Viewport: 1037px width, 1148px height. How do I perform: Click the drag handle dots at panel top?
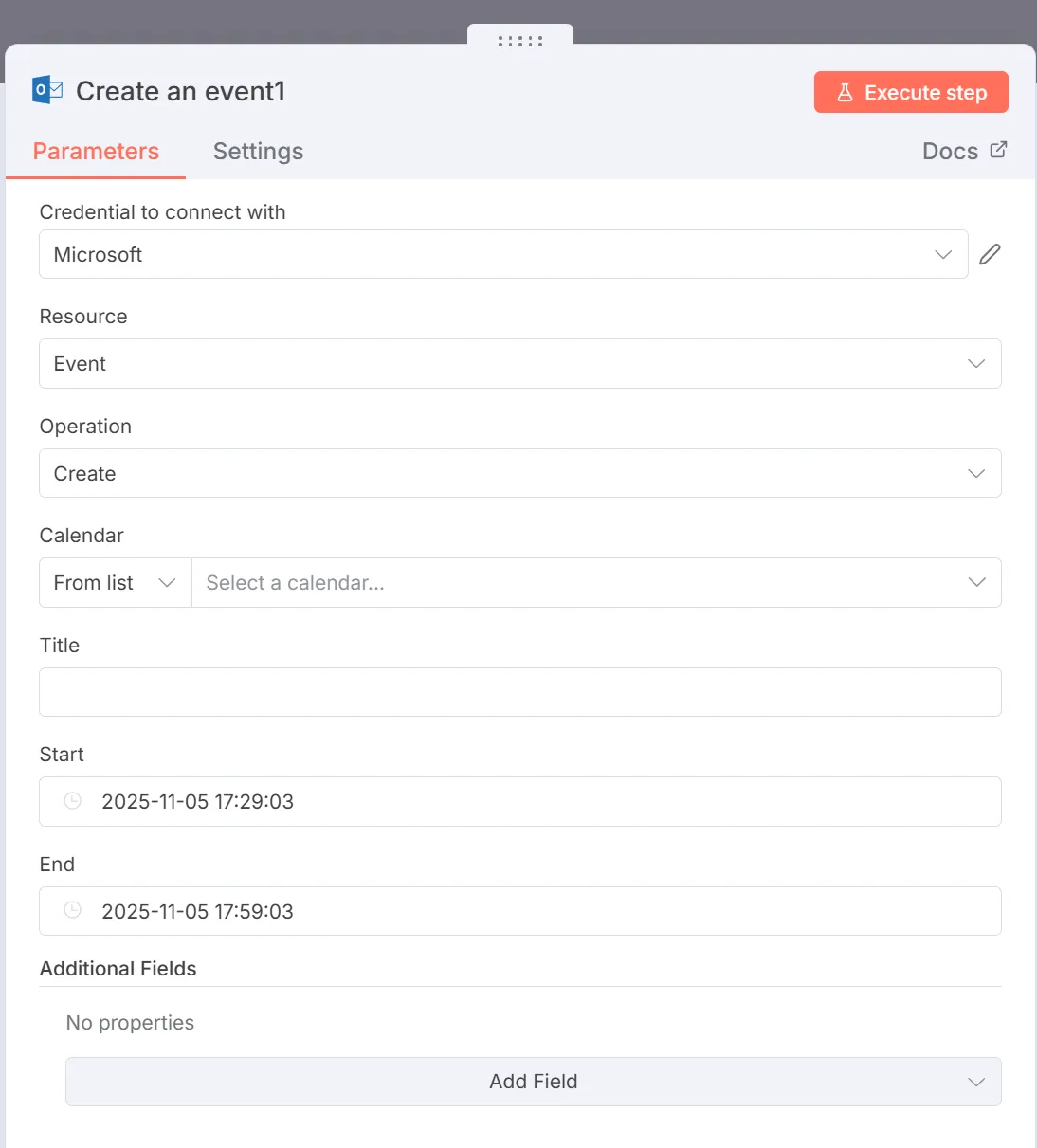click(520, 41)
